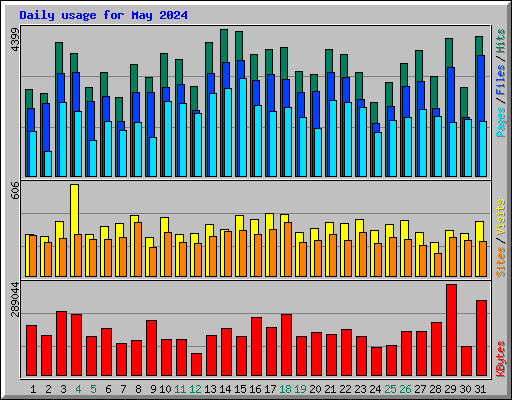This screenshot has height=400, width=512.
Task: Click the red KBytes bar for day 18
Action: coord(286,345)
